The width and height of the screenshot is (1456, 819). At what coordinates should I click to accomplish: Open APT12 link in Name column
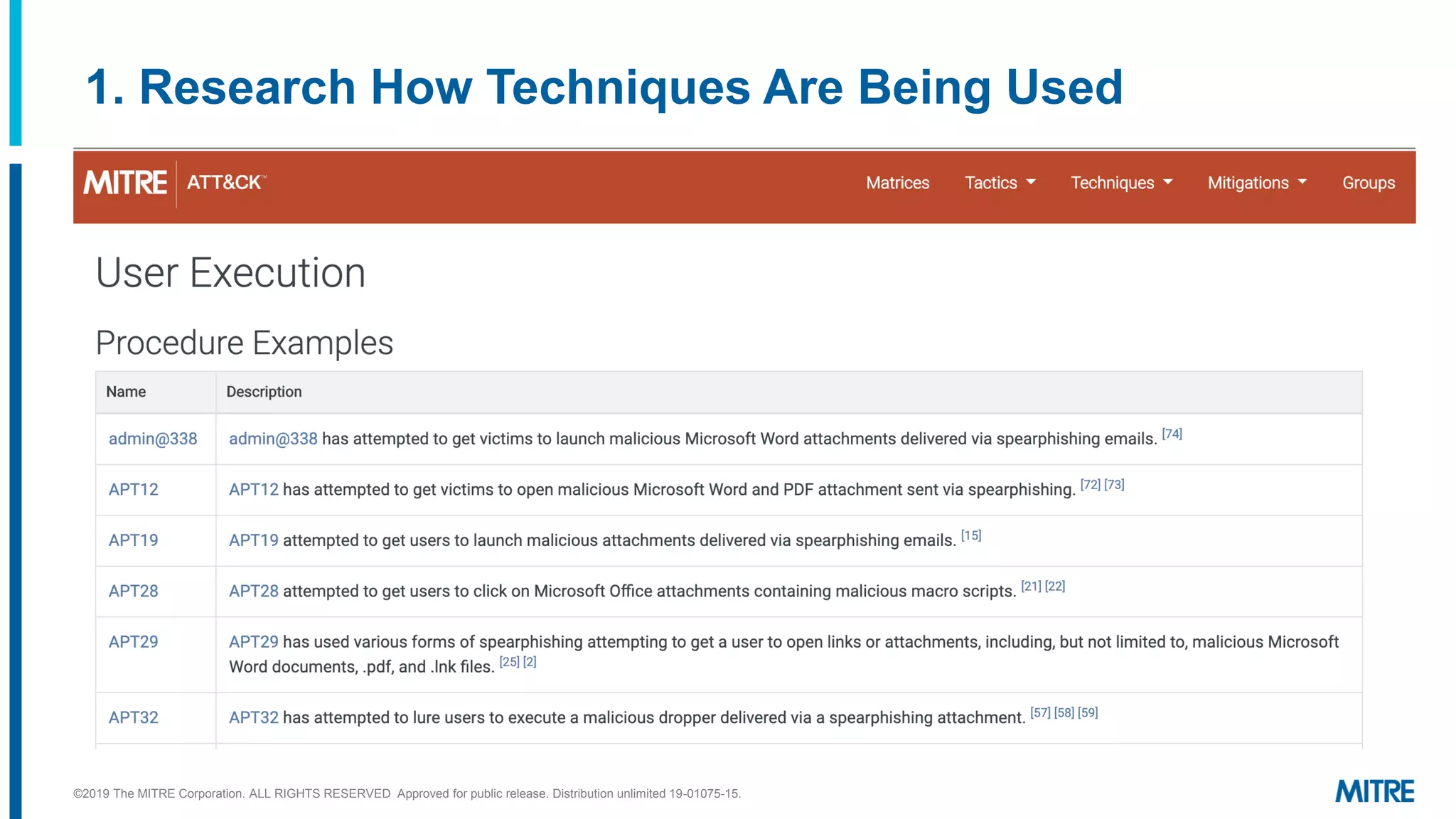133,489
